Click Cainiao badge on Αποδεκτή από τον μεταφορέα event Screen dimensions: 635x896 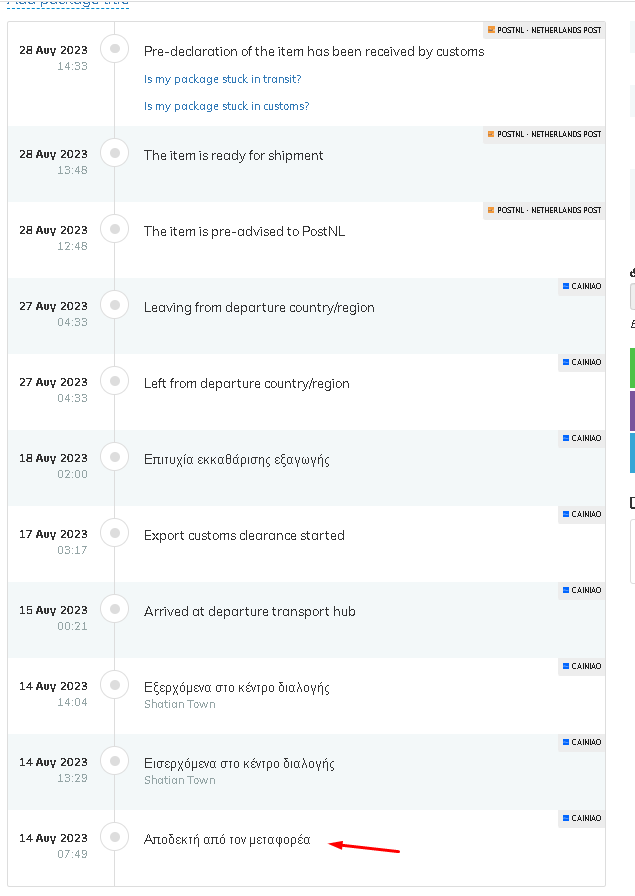(582, 818)
